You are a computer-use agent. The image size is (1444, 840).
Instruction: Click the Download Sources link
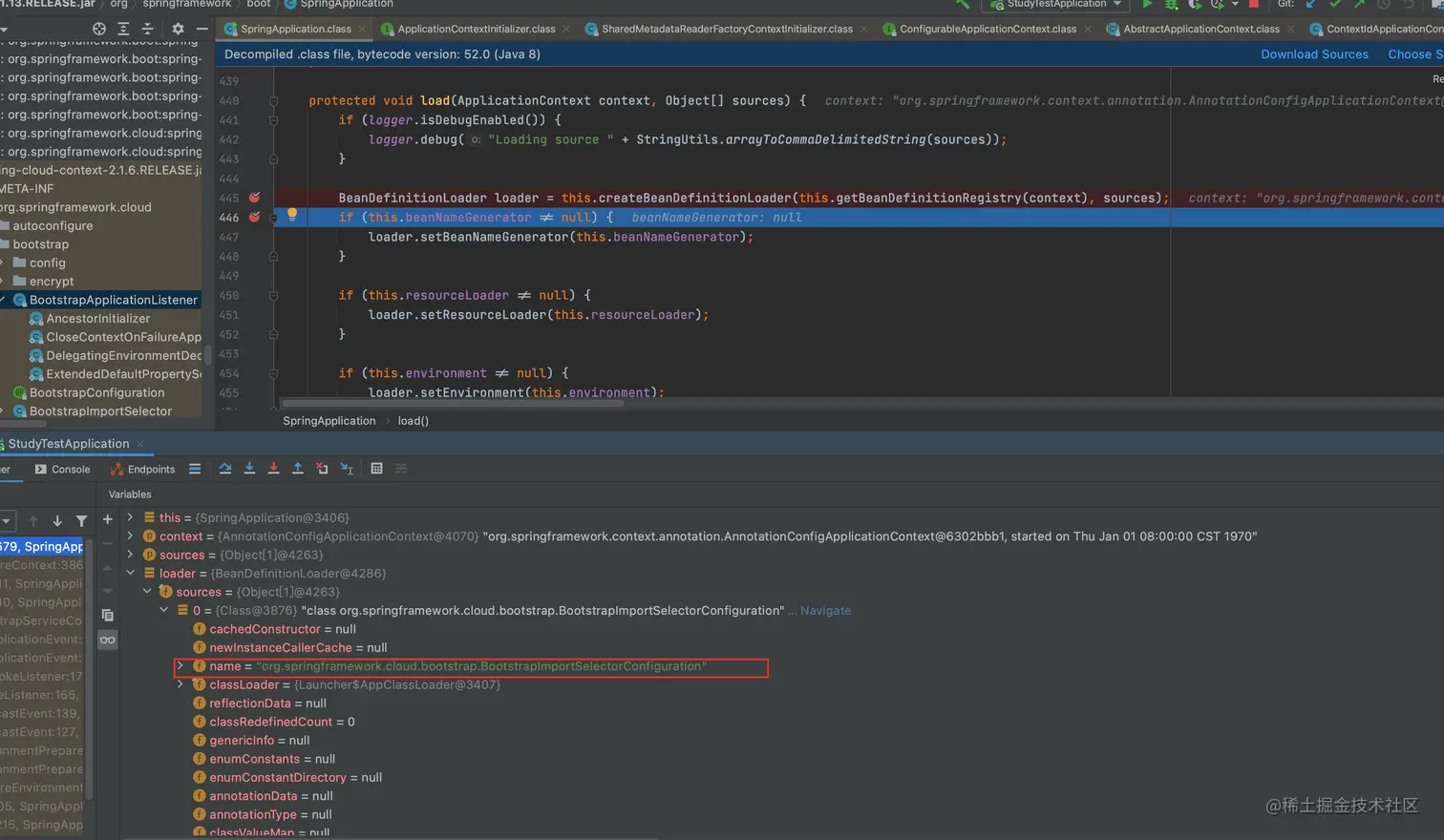(x=1314, y=54)
